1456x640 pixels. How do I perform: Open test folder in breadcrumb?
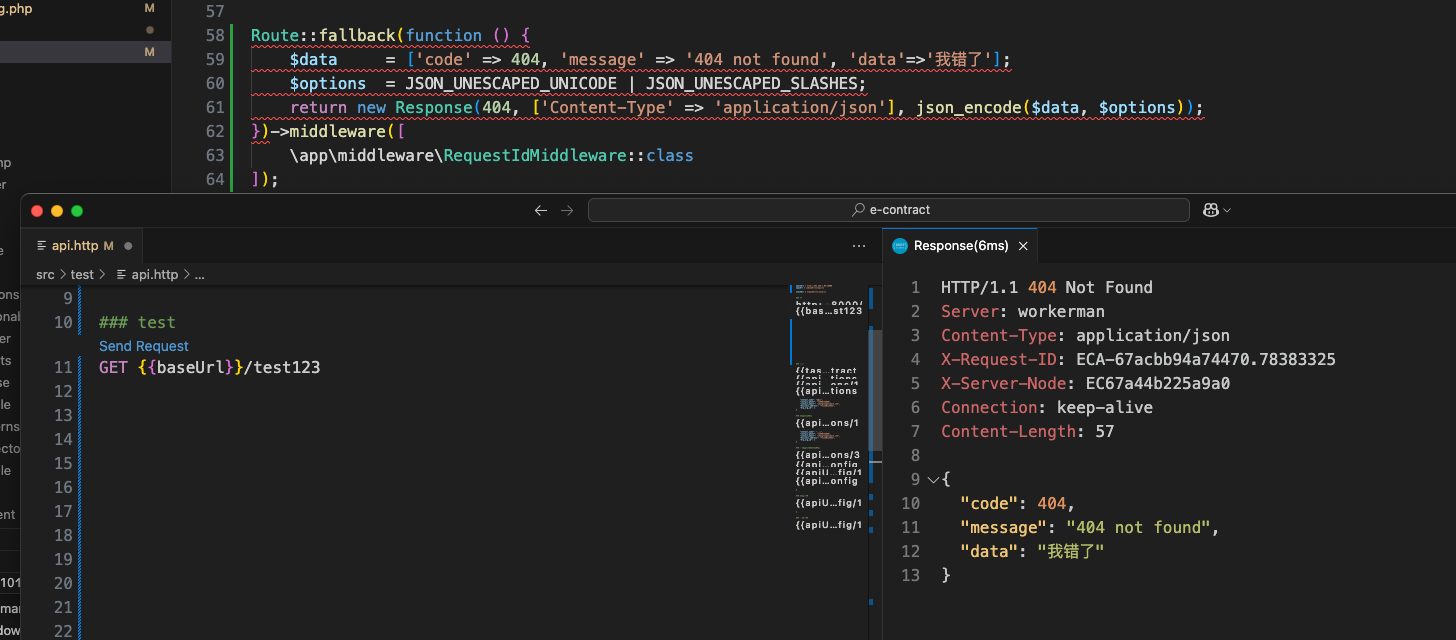82,274
